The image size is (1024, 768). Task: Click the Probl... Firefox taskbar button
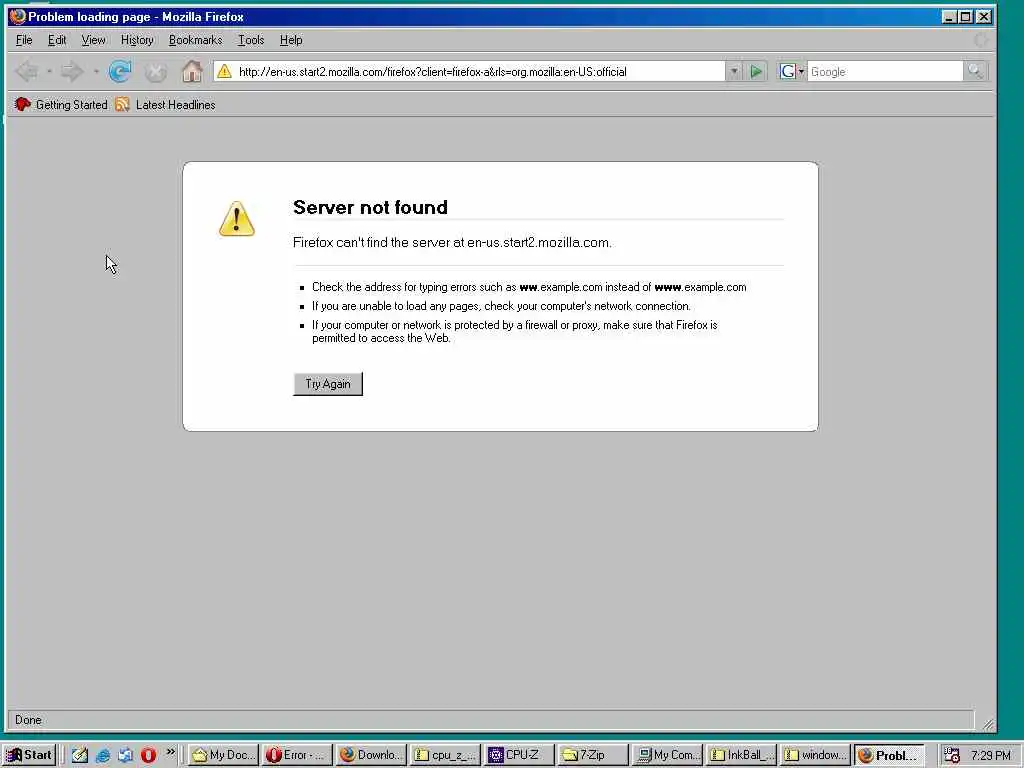click(889, 755)
